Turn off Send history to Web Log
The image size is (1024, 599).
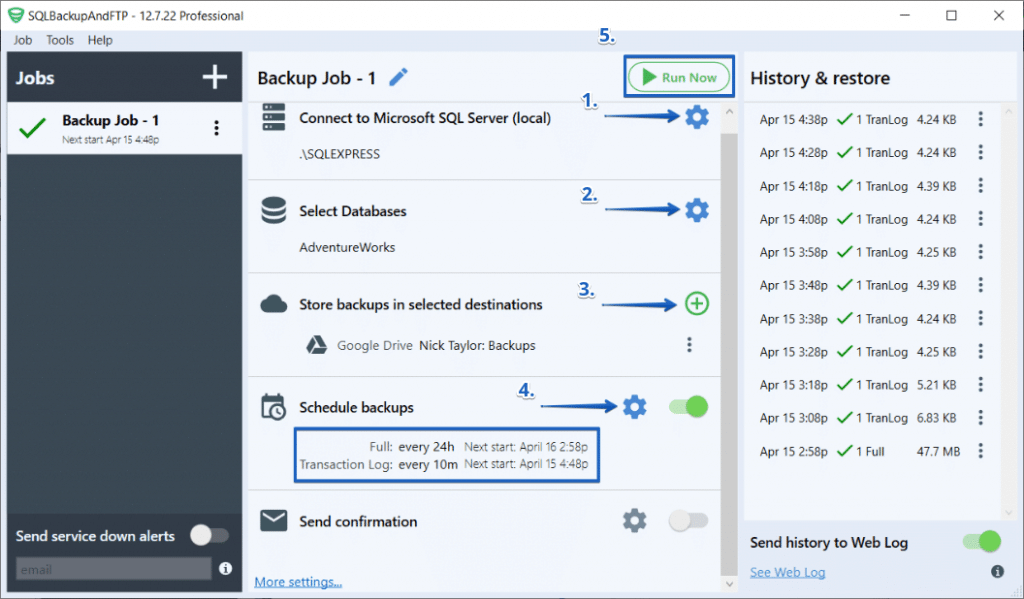click(981, 542)
